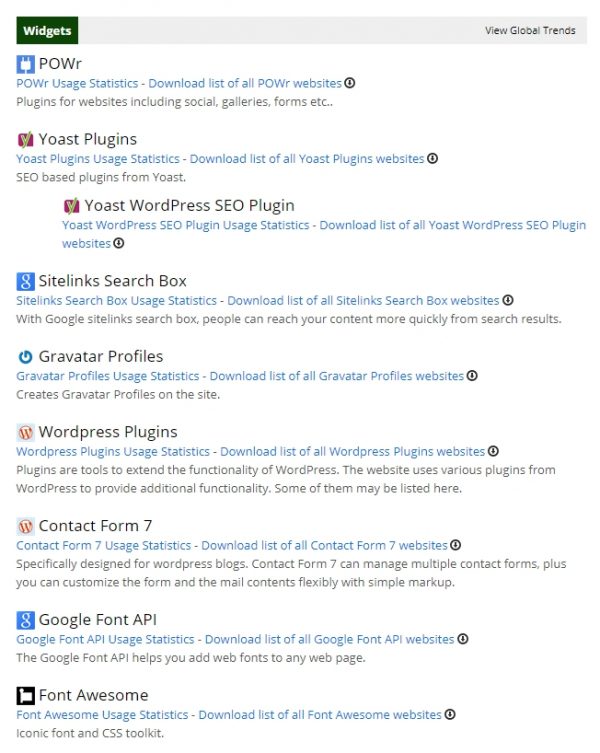Click the Sitelinks Search Box Google icon
Image resolution: width=600 pixels, height=753 pixels.
click(x=26, y=281)
